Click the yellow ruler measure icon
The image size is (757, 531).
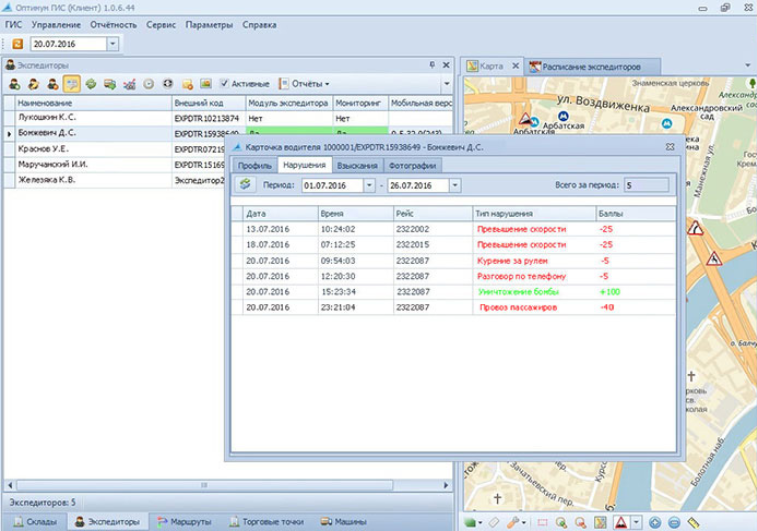(x=694, y=522)
